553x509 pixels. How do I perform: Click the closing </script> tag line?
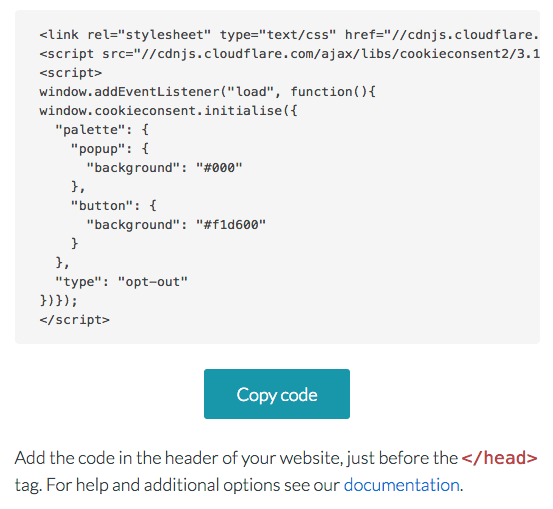[x=74, y=320]
